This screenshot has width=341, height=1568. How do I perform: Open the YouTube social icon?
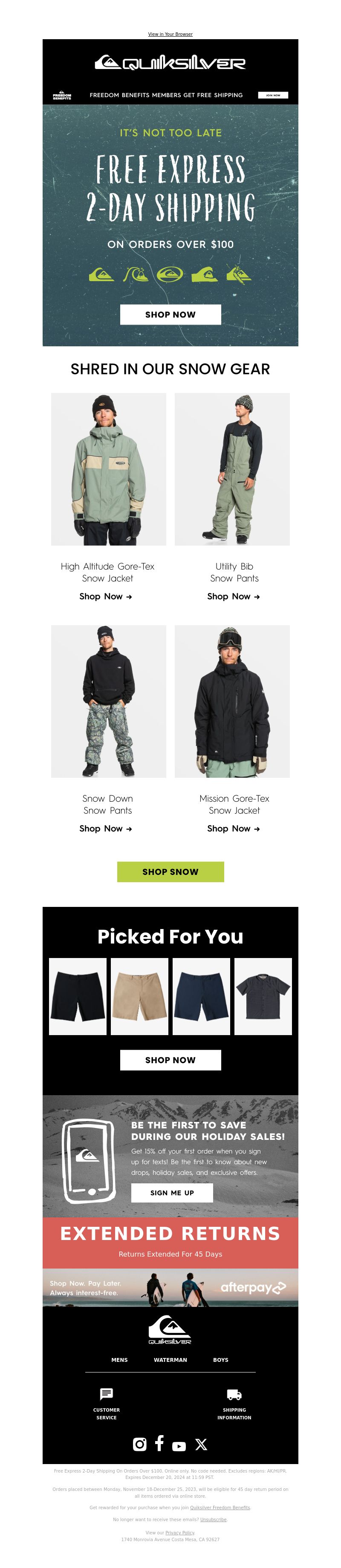point(179,1446)
